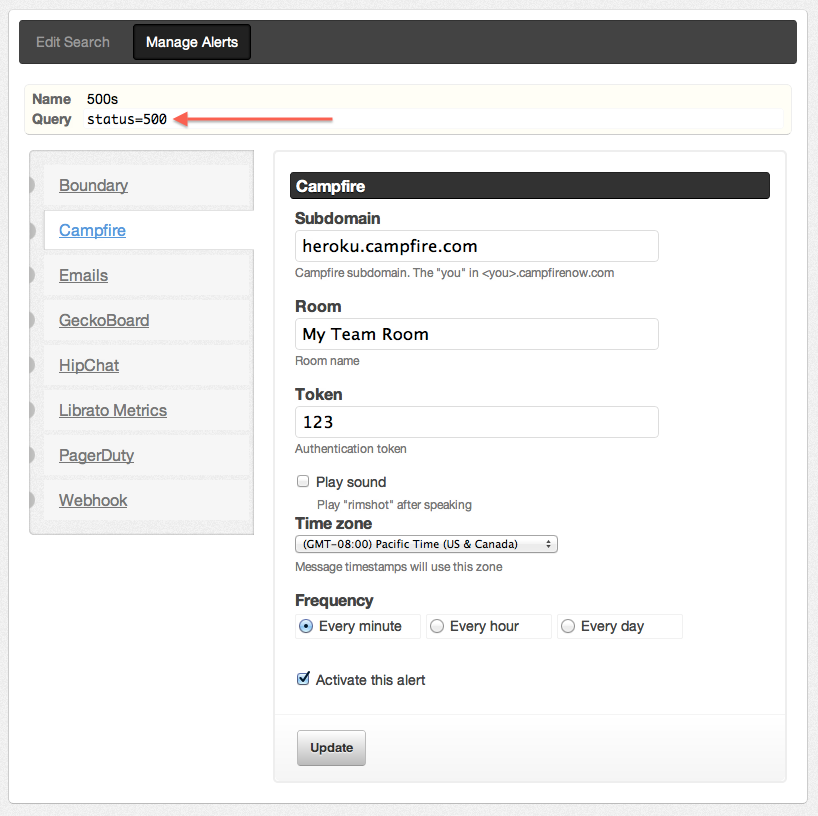Choose GeckoBoard from the services list

[104, 320]
